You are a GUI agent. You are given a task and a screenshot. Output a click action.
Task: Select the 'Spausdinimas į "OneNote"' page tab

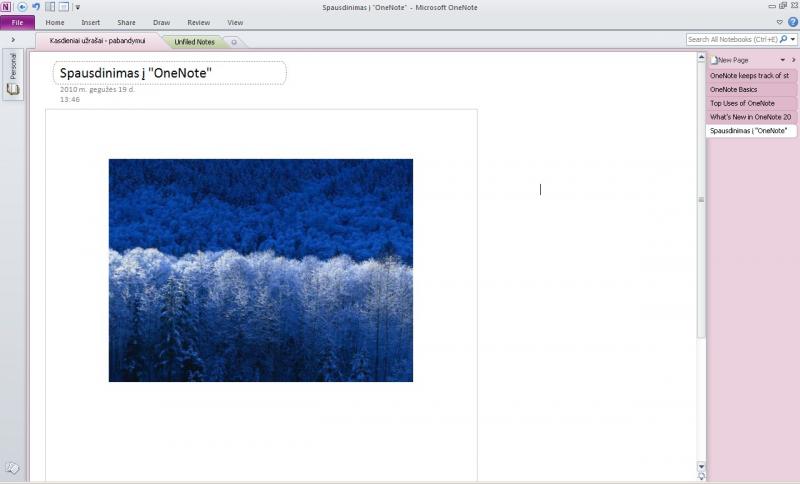751,131
